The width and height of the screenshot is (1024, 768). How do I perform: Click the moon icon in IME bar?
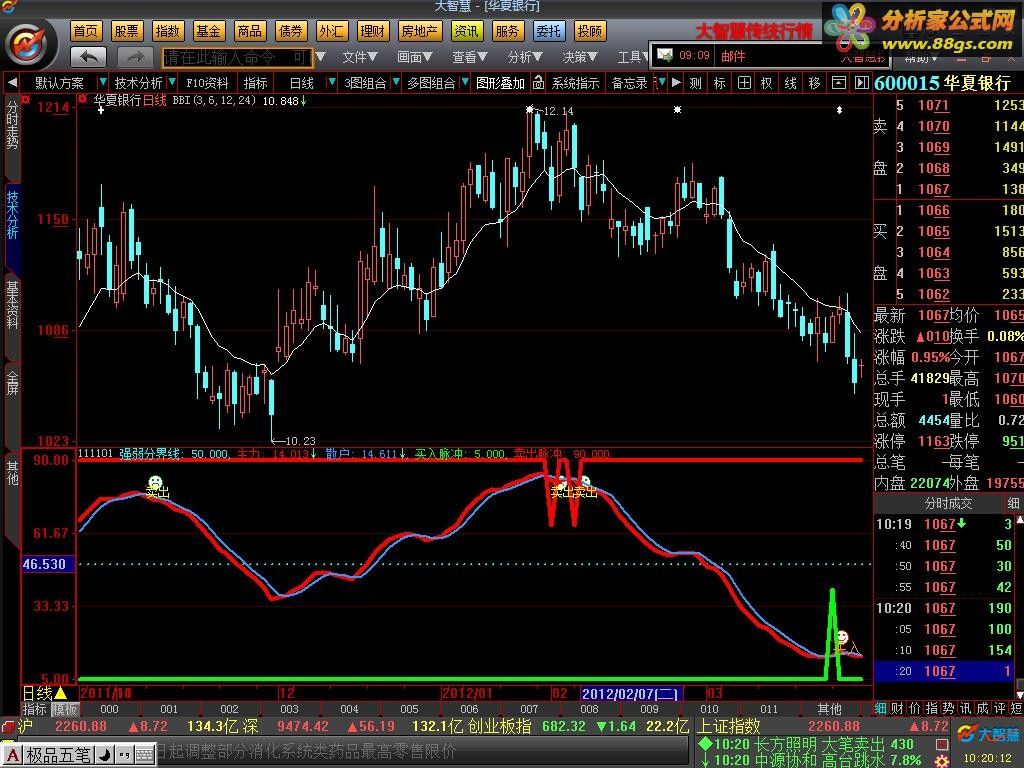click(104, 755)
